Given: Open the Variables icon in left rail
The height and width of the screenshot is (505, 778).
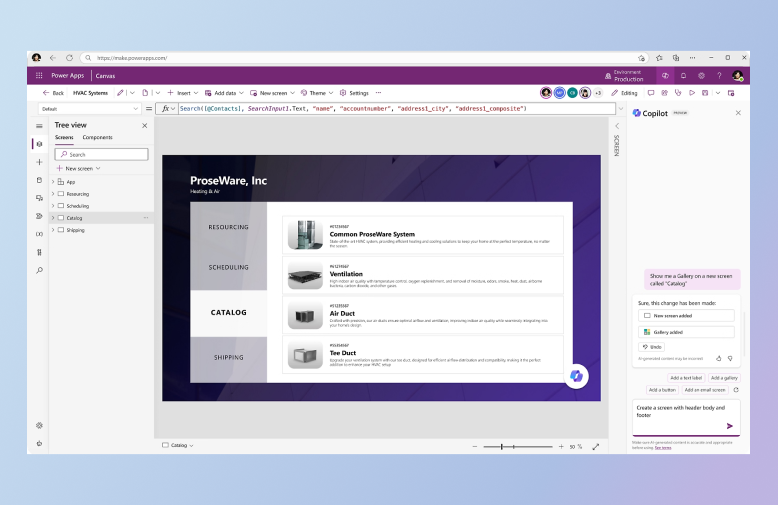Looking at the screenshot, I should (x=39, y=234).
